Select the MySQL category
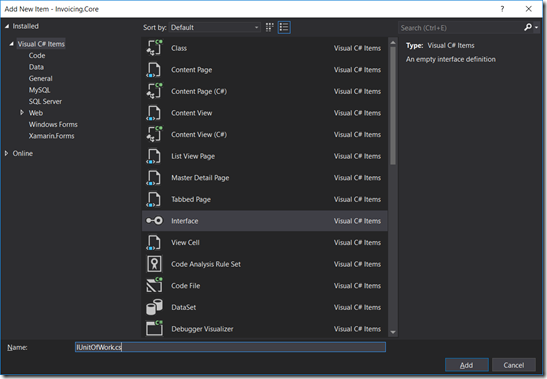 (39, 90)
